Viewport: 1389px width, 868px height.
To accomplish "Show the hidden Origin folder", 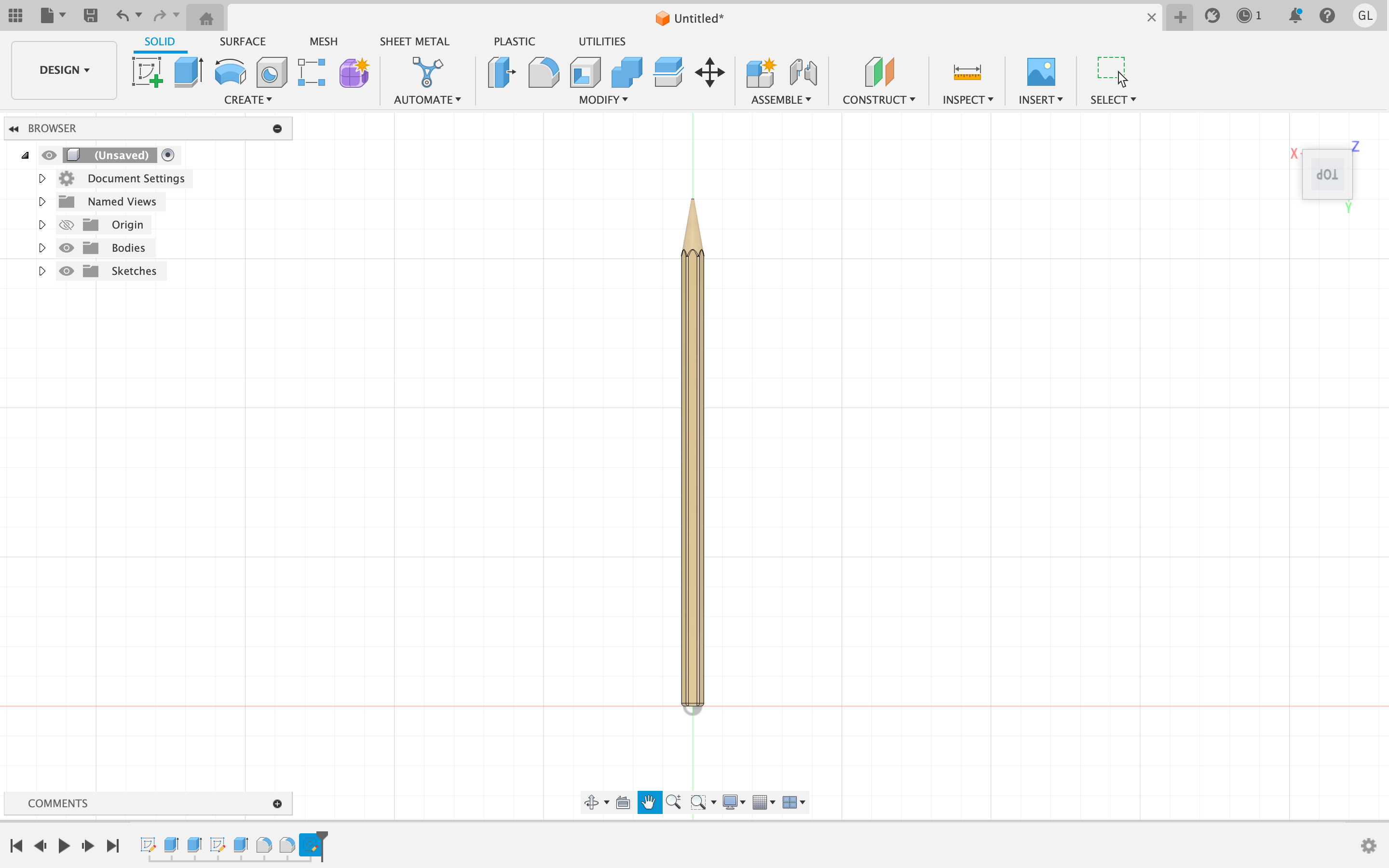I will pos(67,225).
